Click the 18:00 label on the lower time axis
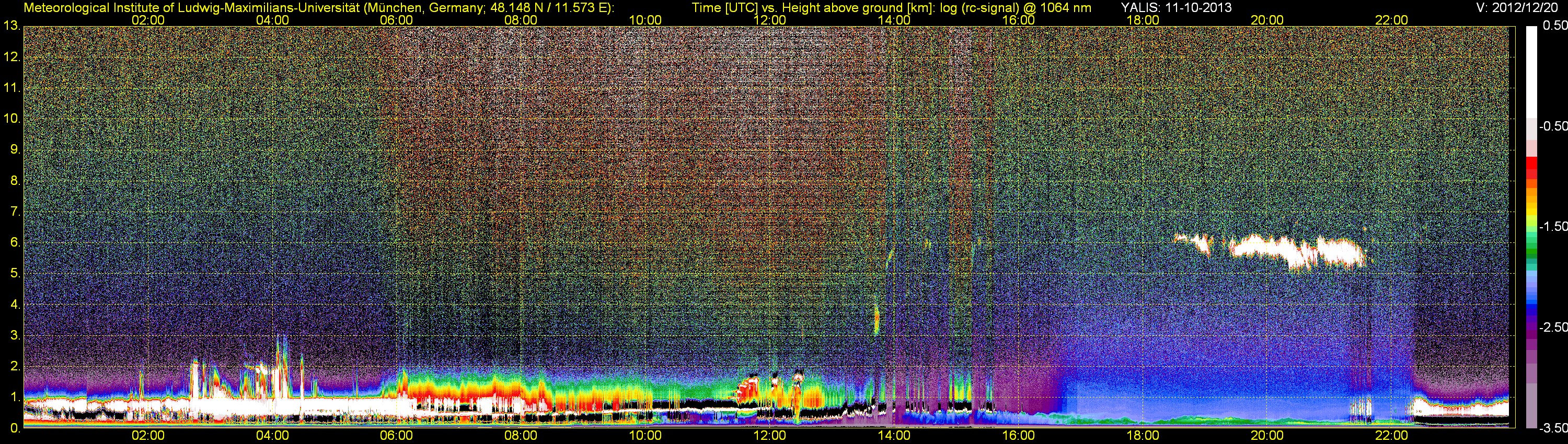This screenshot has height=444, width=1568. coord(1143,436)
